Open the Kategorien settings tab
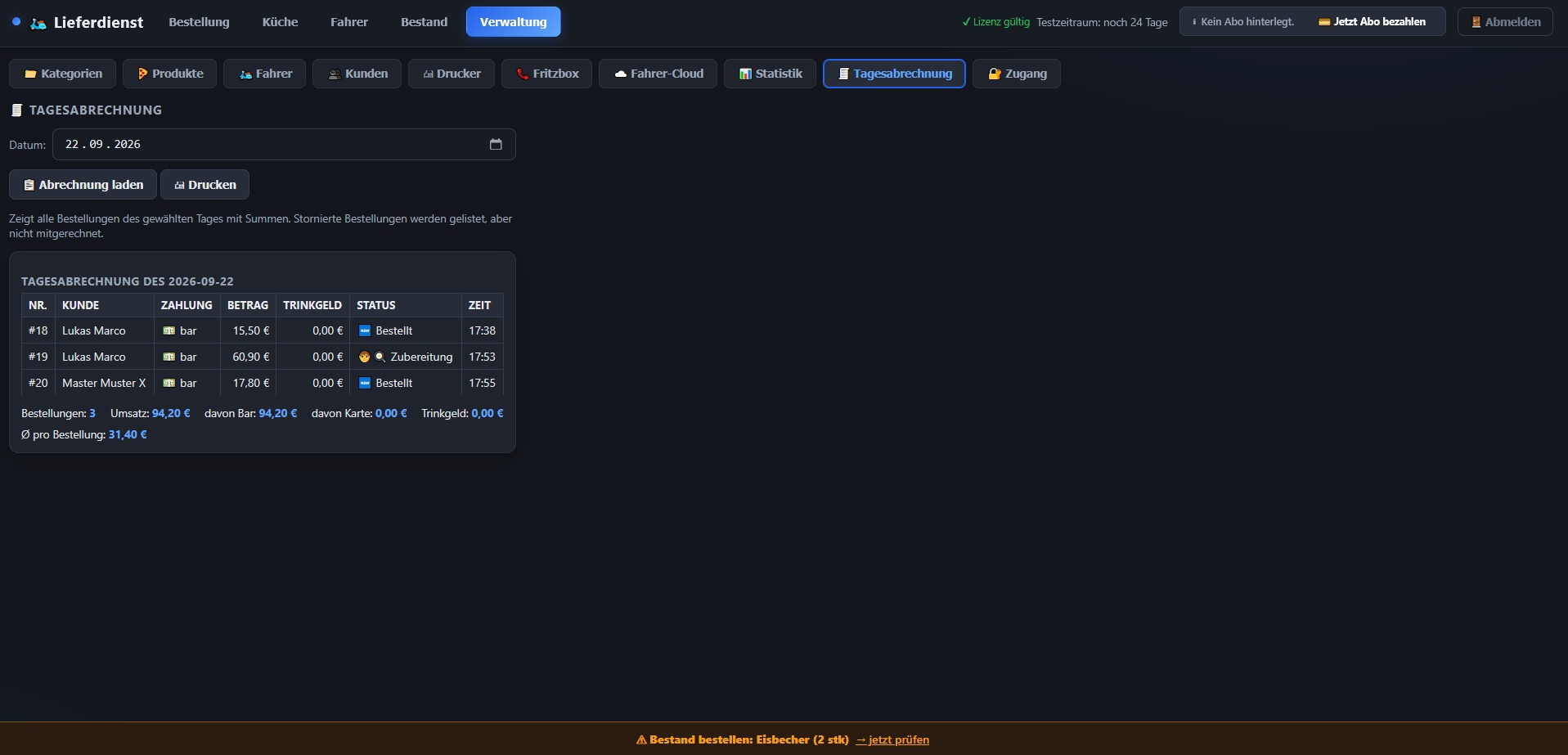Viewport: 1568px width, 755px height. (x=63, y=74)
